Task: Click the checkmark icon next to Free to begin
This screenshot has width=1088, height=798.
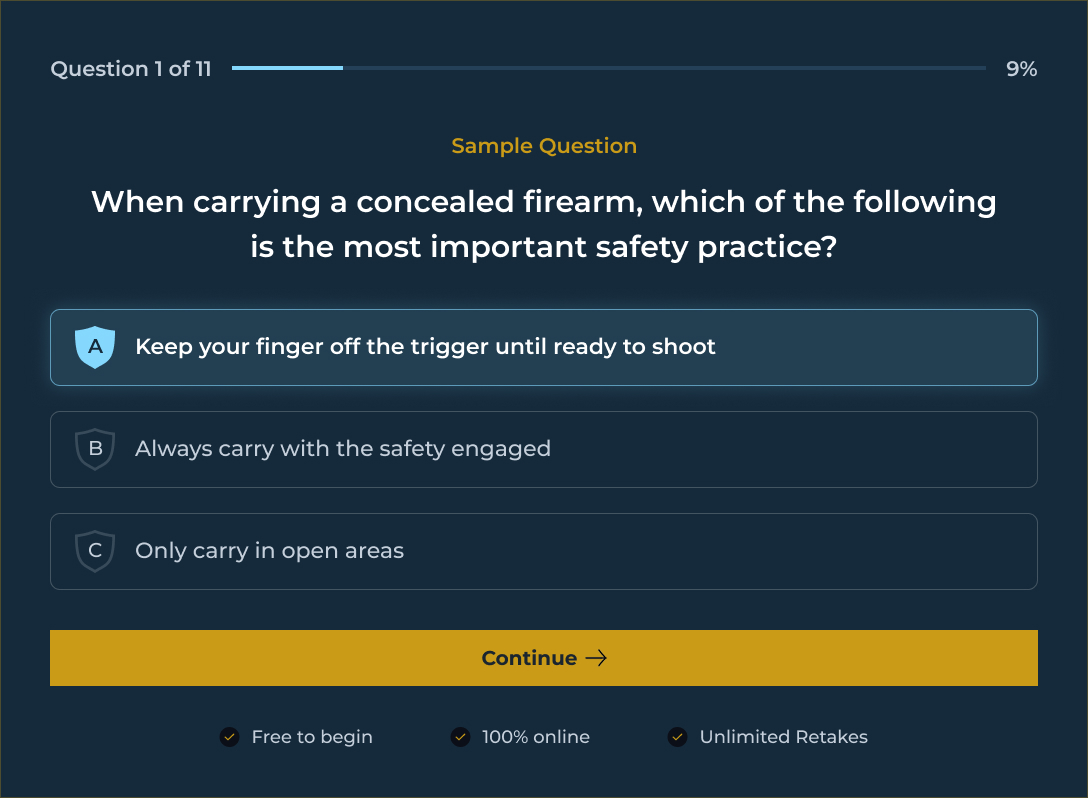Action: 230,737
